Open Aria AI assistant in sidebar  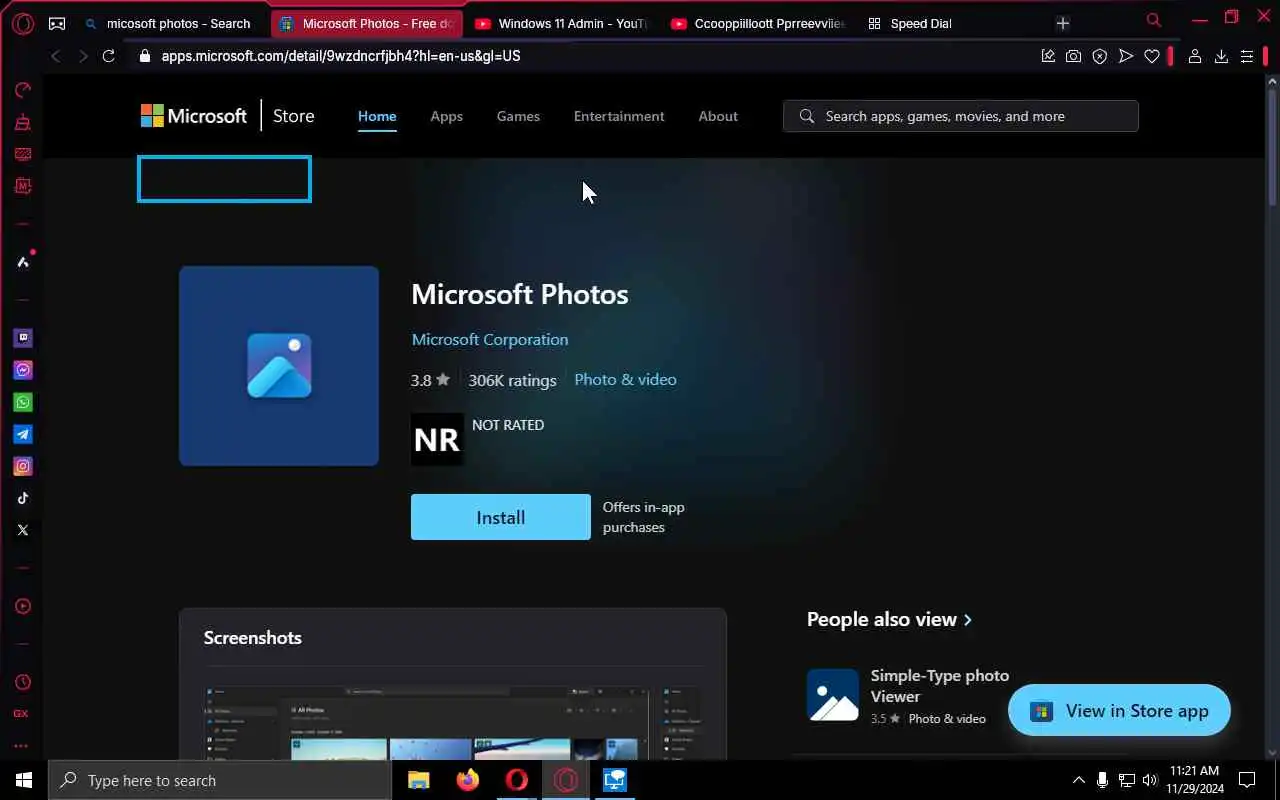coord(22,262)
